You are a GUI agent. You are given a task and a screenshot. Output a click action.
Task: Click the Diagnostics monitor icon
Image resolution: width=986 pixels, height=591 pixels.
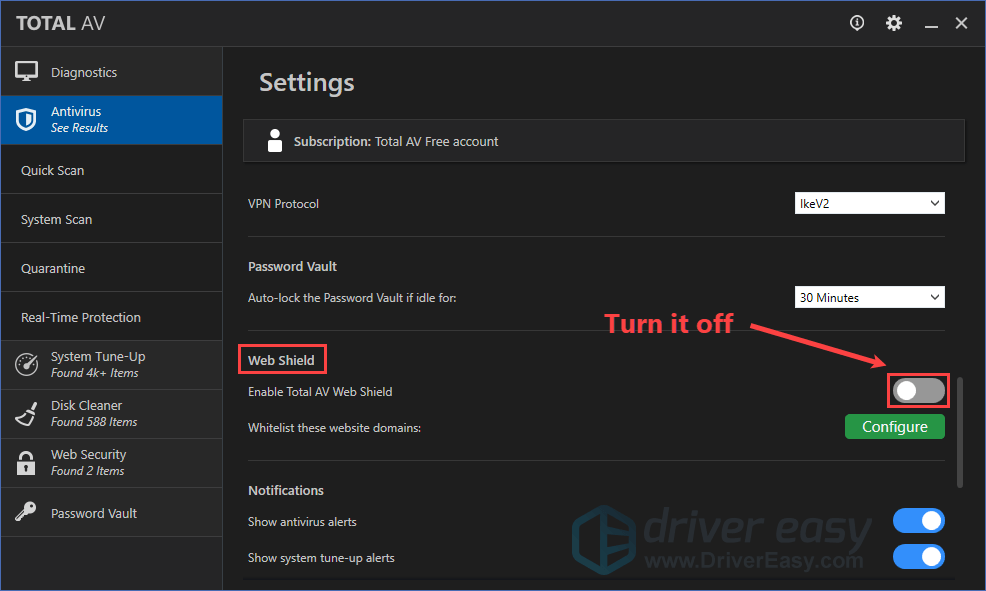pos(26,72)
